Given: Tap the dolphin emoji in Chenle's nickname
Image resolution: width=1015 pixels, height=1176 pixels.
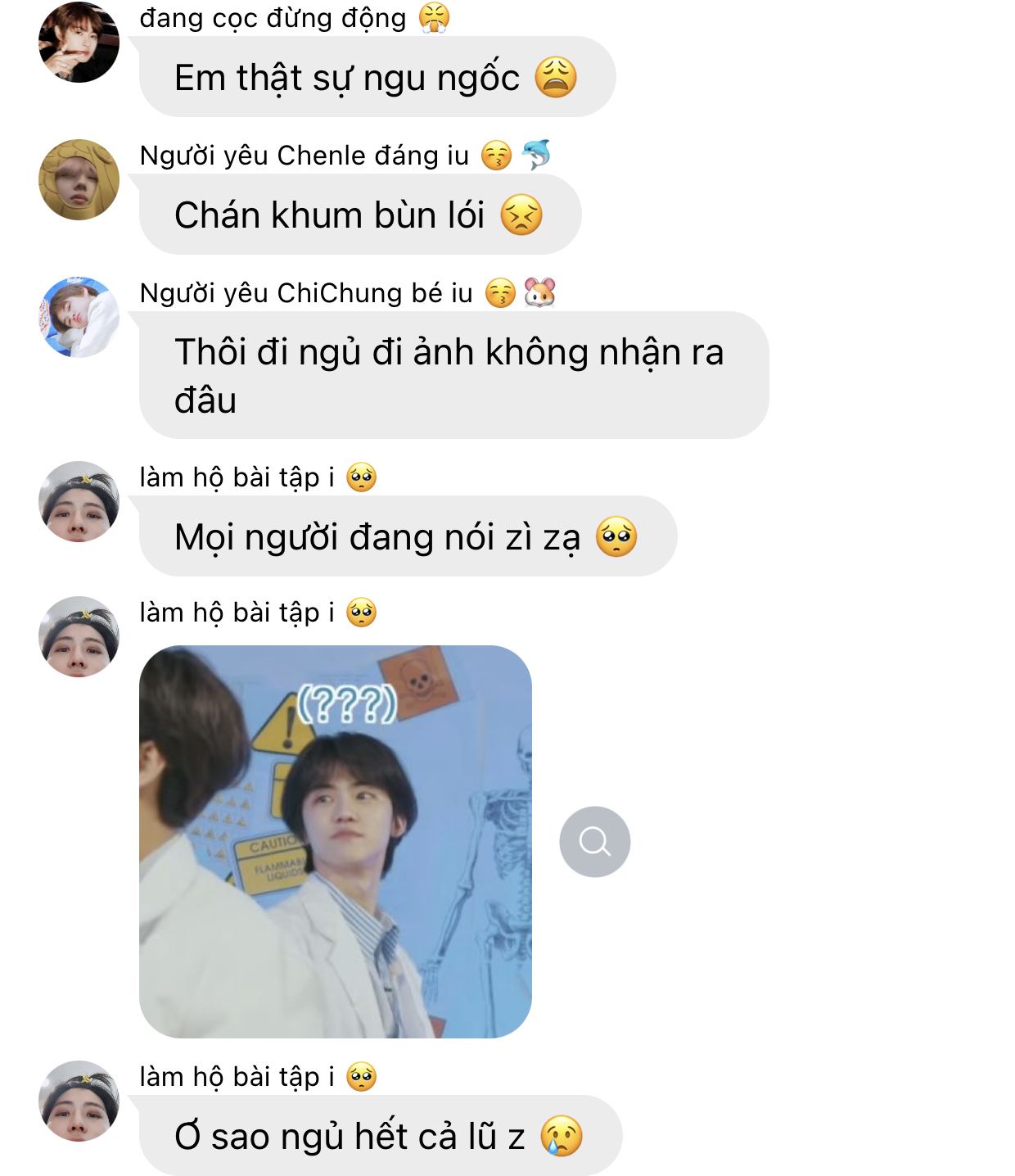Looking at the screenshot, I should (536, 155).
